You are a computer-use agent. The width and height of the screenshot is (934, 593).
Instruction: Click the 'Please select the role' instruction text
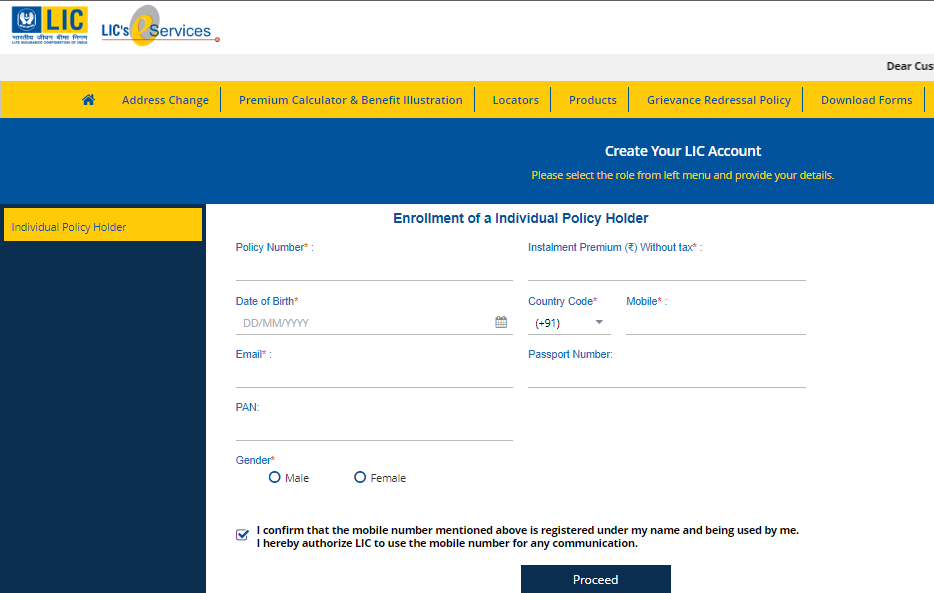pyautogui.click(x=683, y=175)
